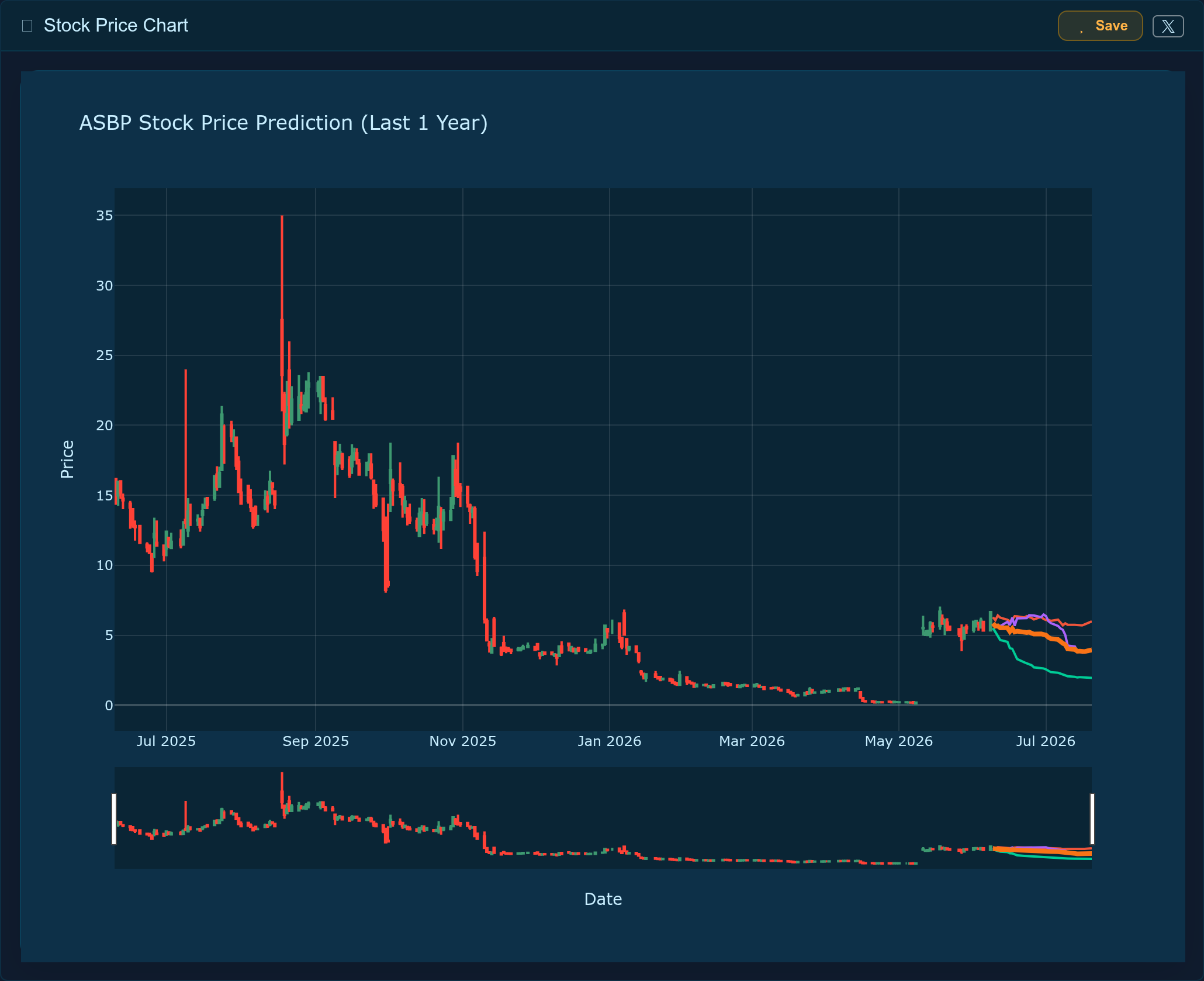1204x981 pixels.
Task: Click the 'Mar 2026' x-axis label
Action: (x=752, y=741)
